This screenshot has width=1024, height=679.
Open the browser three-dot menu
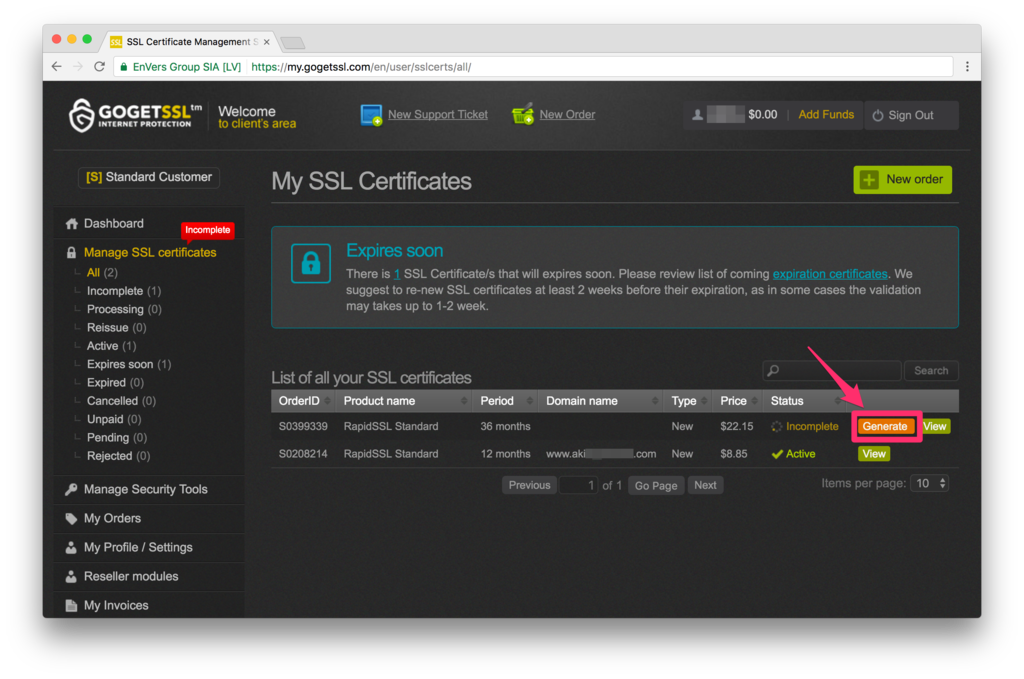[x=967, y=67]
